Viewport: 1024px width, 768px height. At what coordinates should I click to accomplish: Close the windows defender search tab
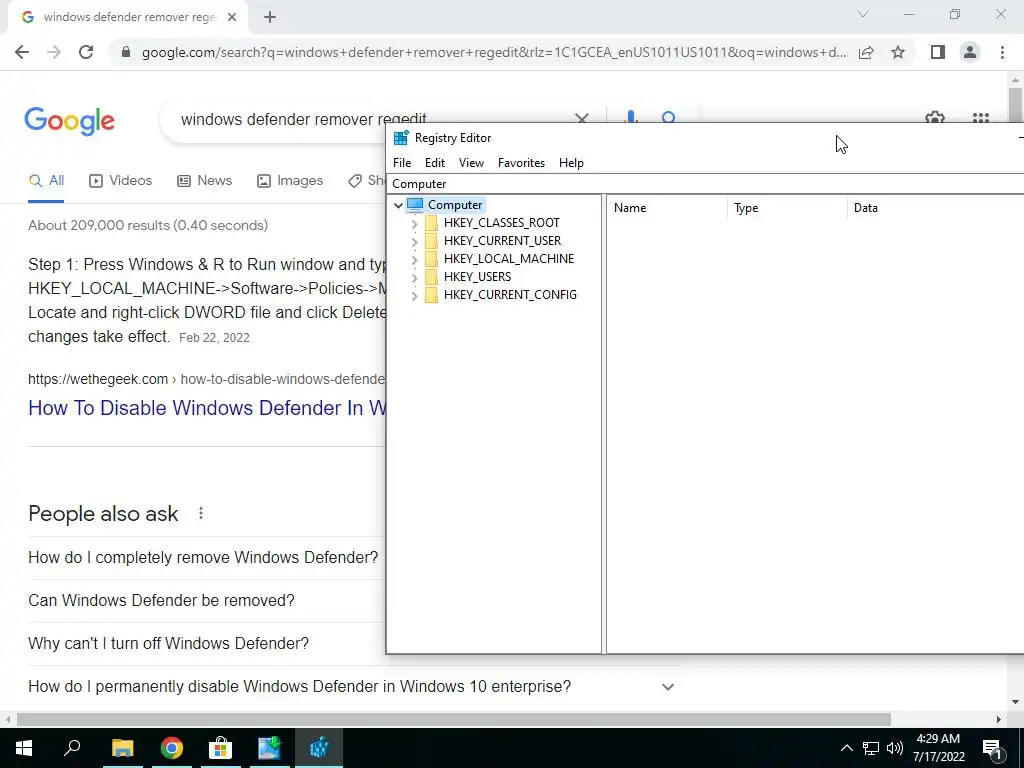pos(232,18)
